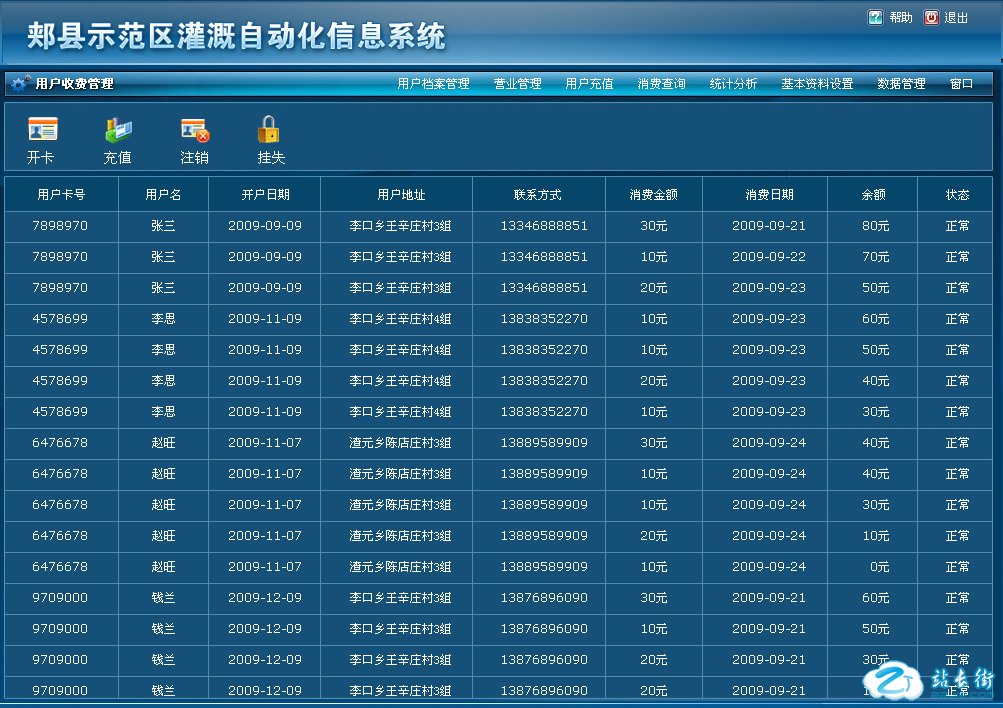Open the 基本资料设置 menu

[x=817, y=84]
